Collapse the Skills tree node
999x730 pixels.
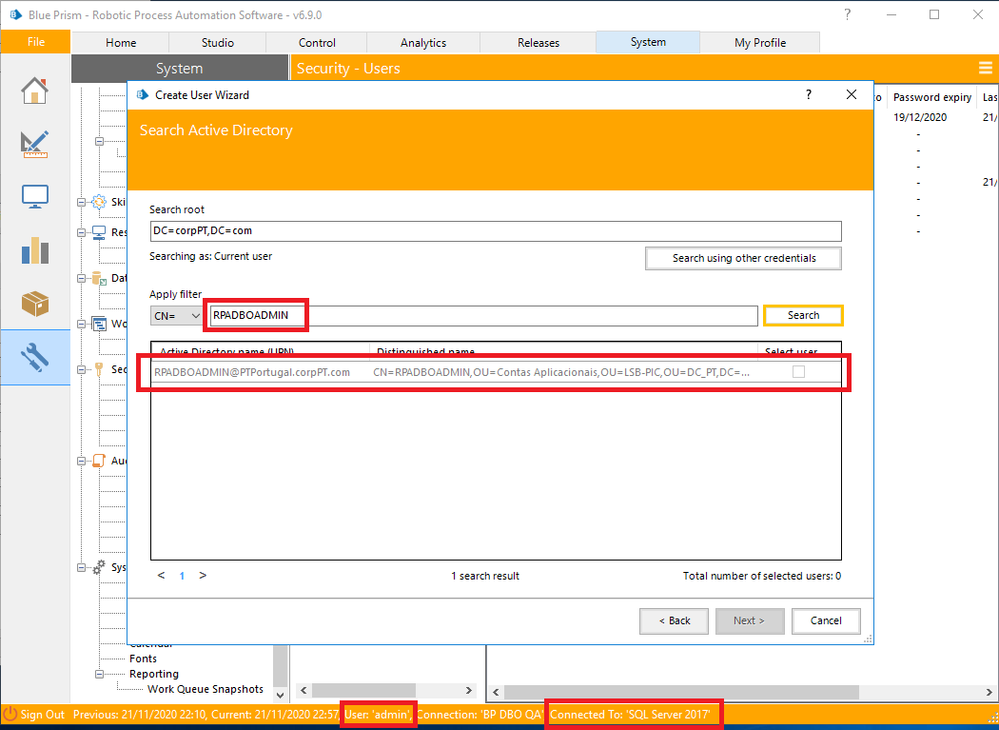pyautogui.click(x=81, y=203)
